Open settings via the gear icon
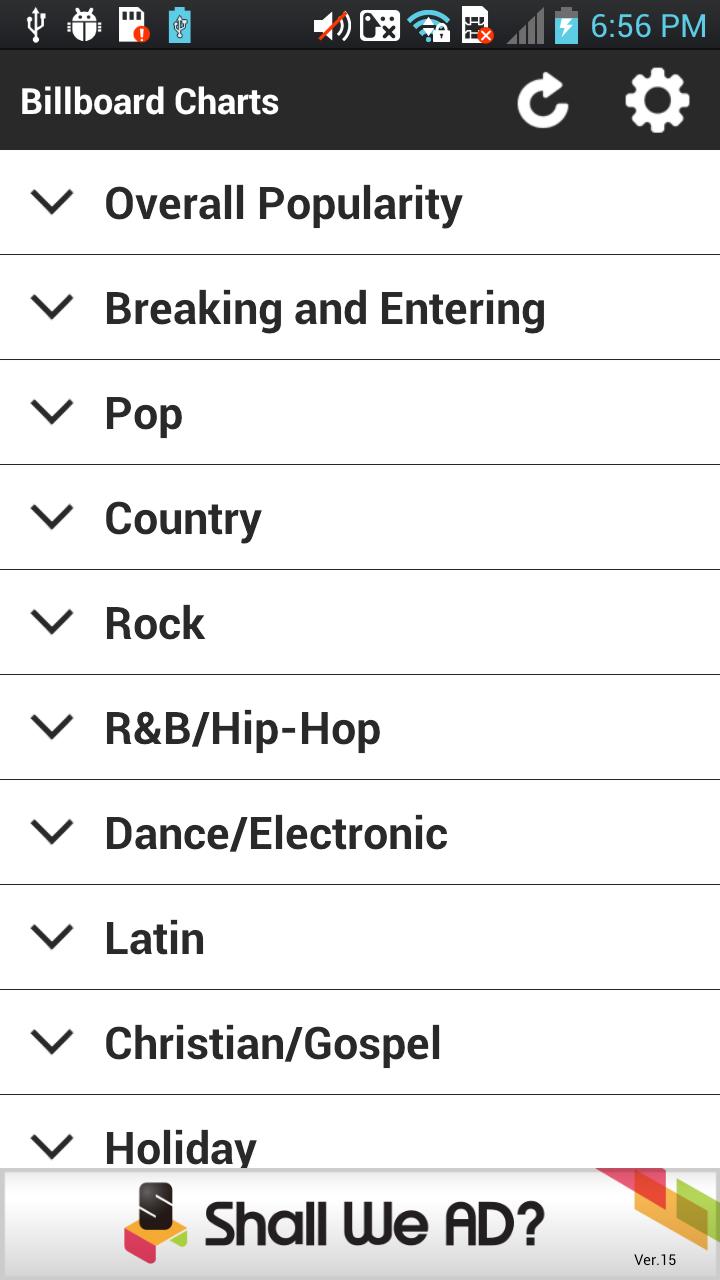Image resolution: width=720 pixels, height=1280 pixels. point(657,101)
